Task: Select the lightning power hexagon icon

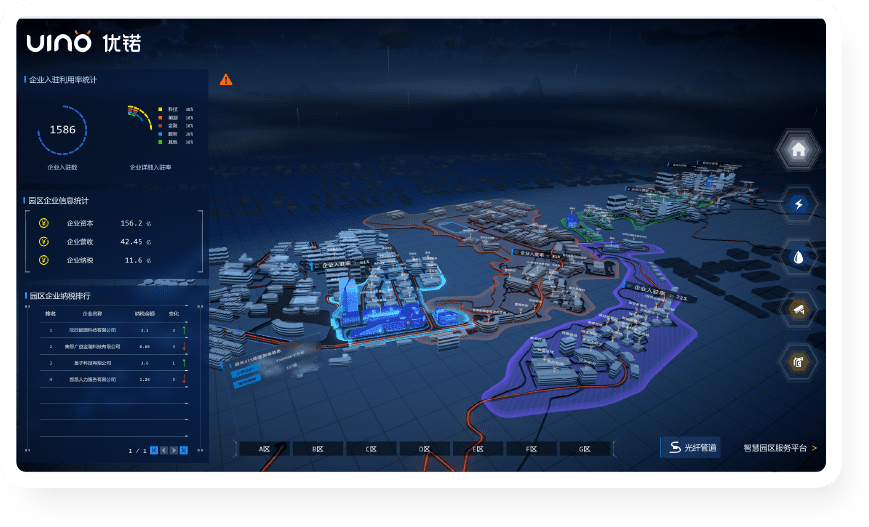Action: (798, 204)
